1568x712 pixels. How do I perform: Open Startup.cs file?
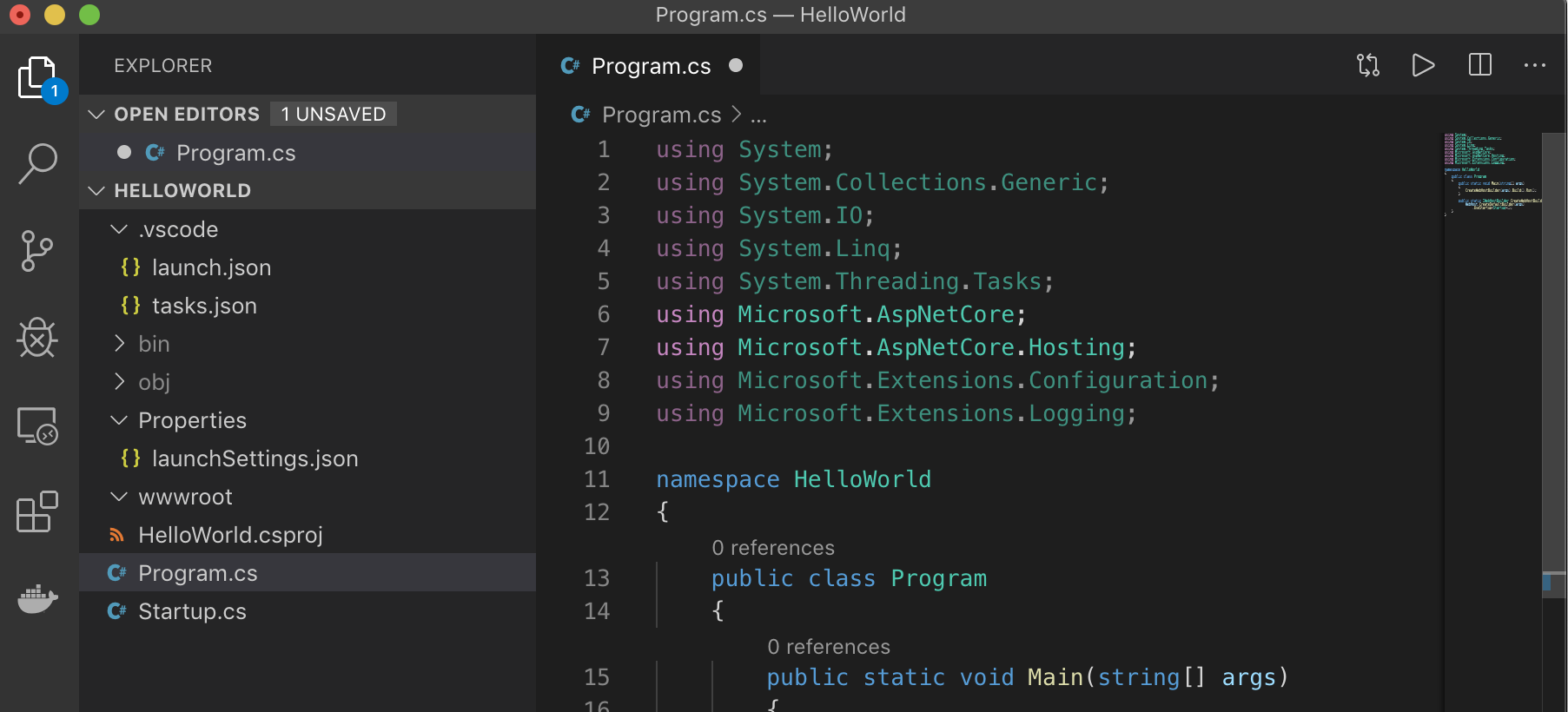[308, 611]
